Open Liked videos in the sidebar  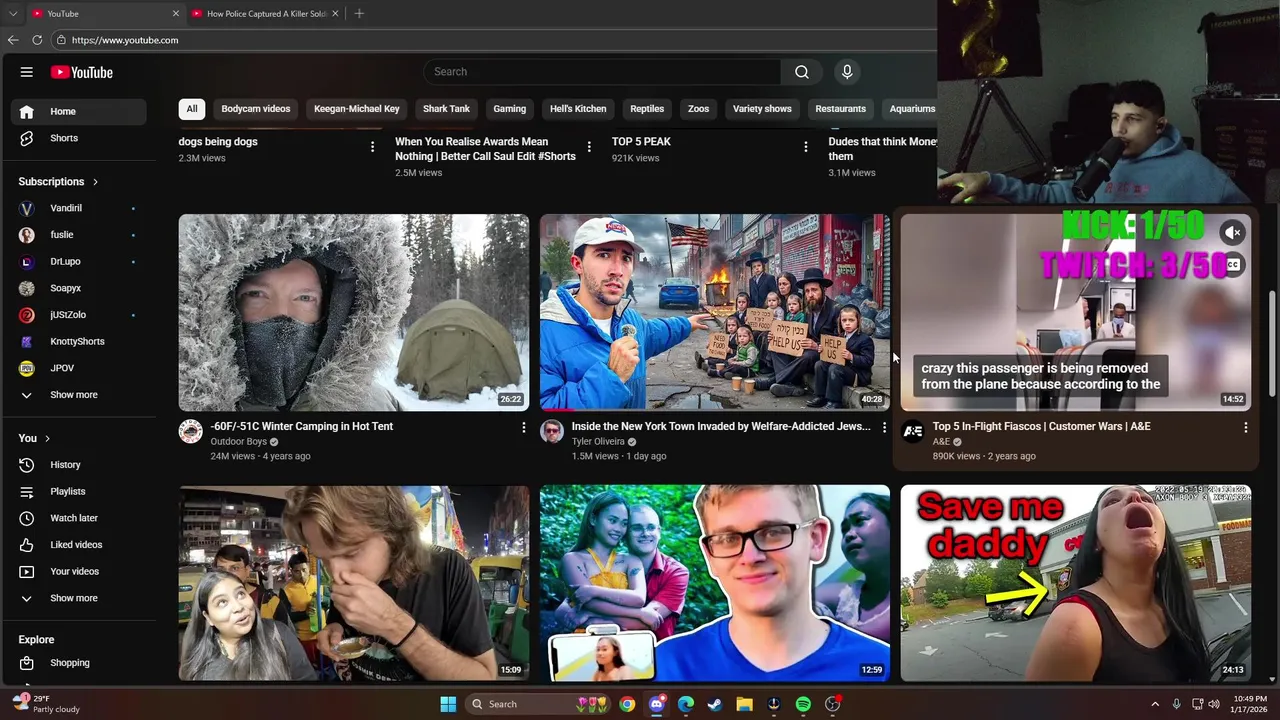coord(80,545)
